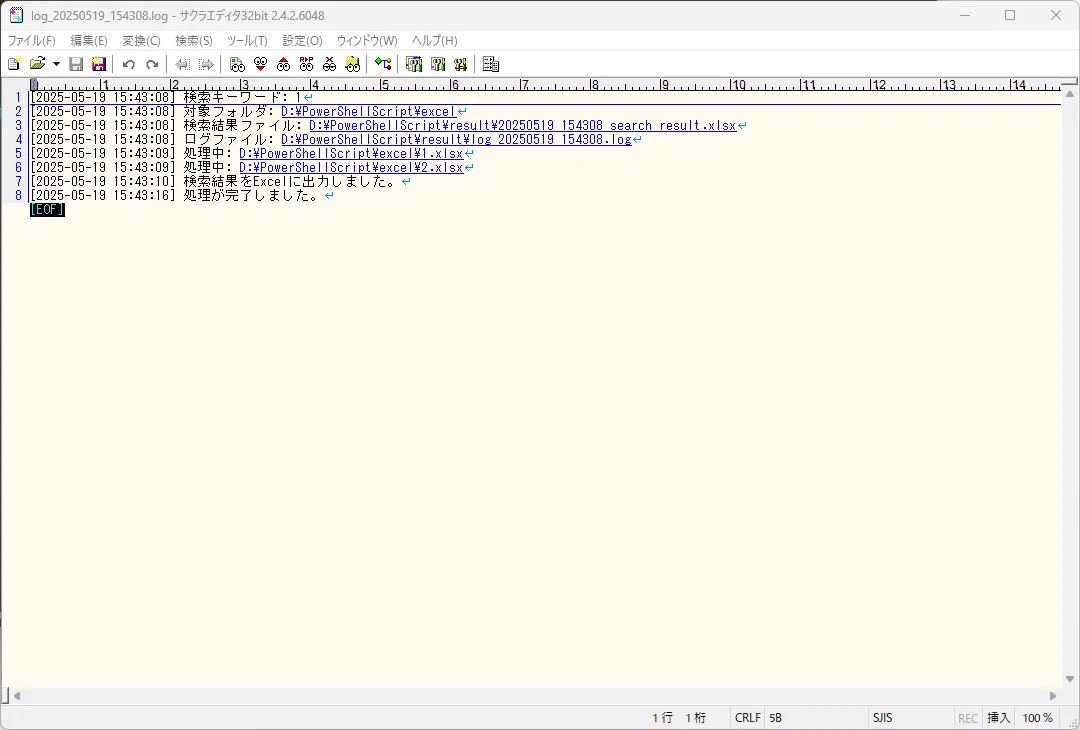Click the outline analysis tree icon
Image resolution: width=1080 pixels, height=730 pixels.
(x=383, y=64)
